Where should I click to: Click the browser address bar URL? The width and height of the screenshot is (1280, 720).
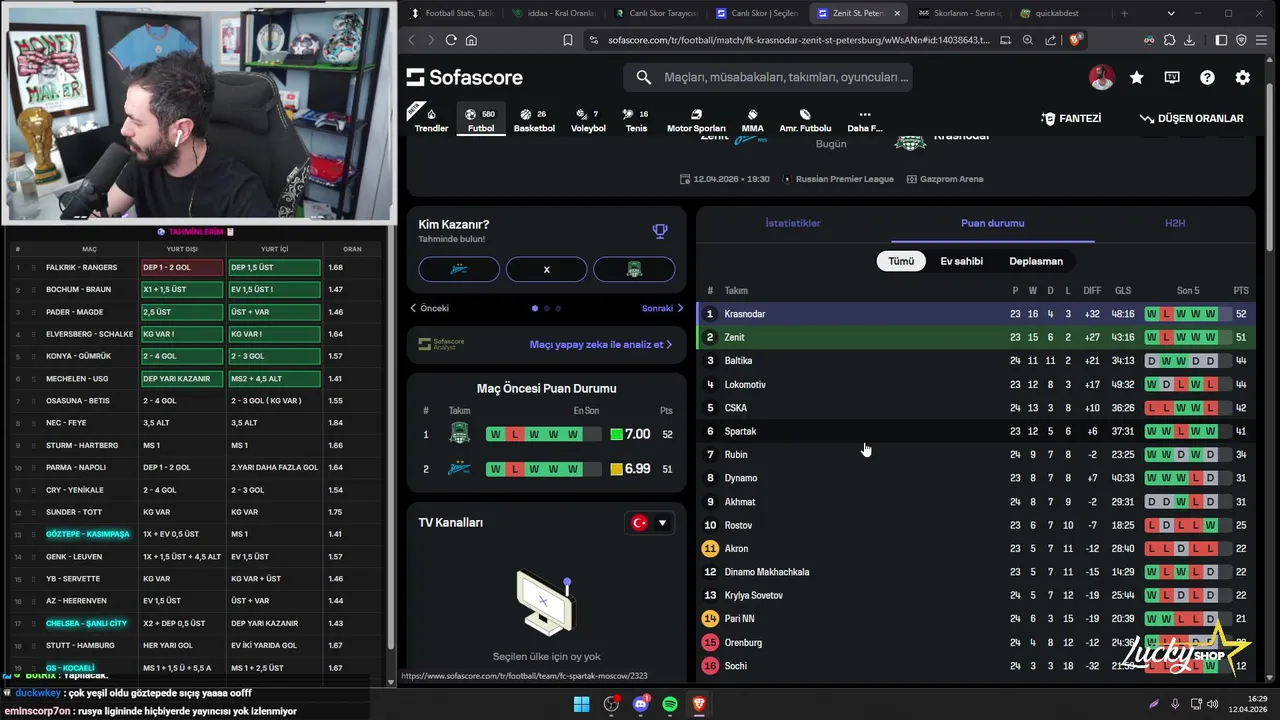point(798,40)
